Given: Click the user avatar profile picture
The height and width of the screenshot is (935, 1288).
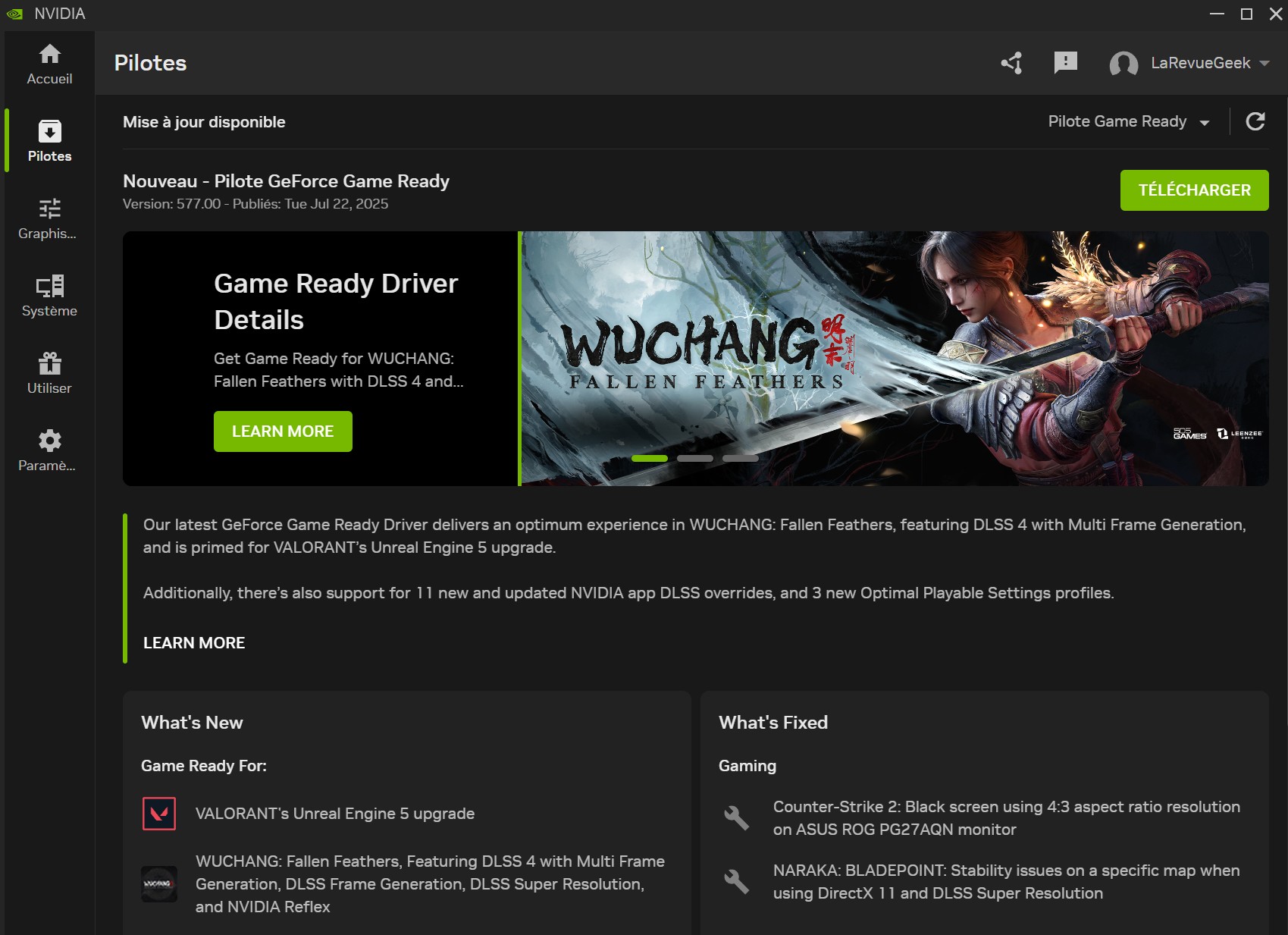Looking at the screenshot, I should 1123,64.
